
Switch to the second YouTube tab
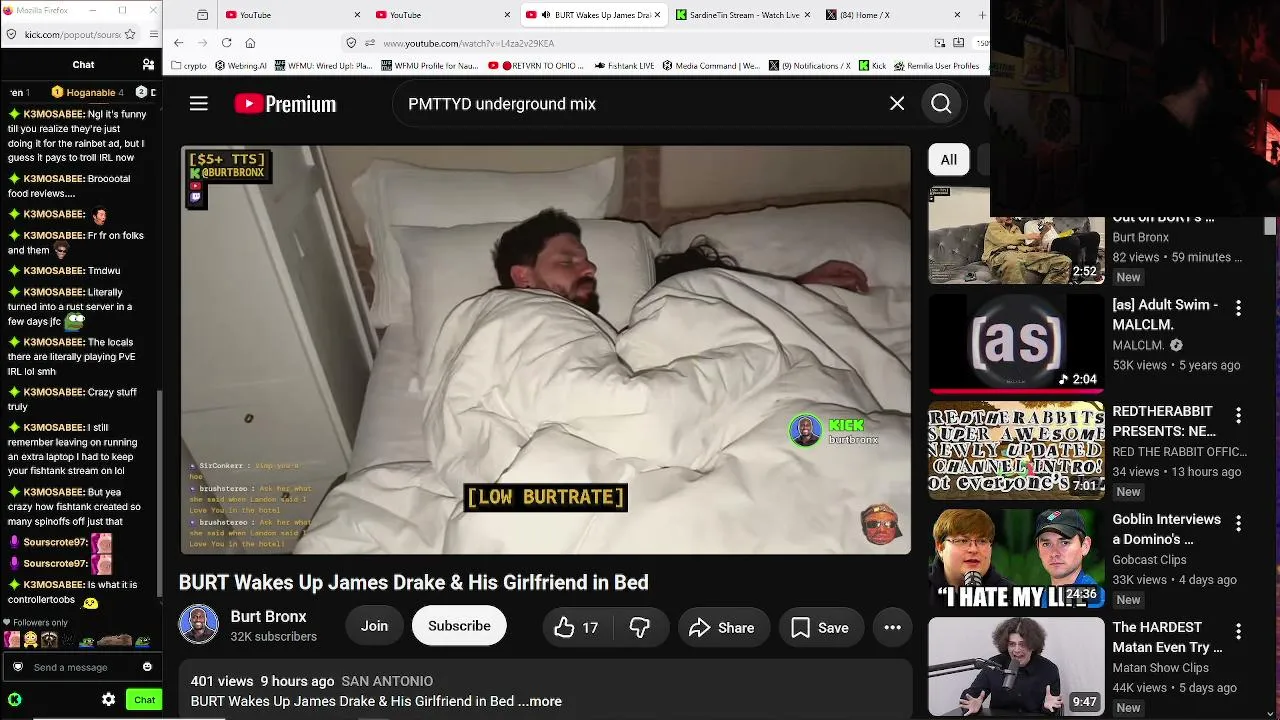click(x=442, y=15)
